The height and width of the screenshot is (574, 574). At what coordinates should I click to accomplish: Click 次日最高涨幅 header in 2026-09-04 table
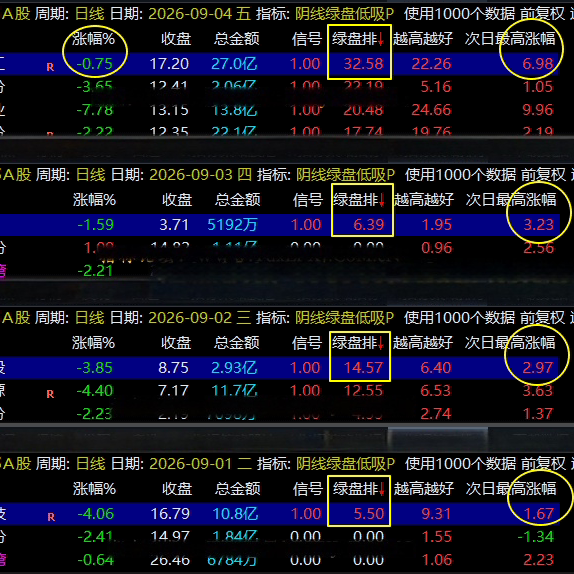click(x=510, y=39)
